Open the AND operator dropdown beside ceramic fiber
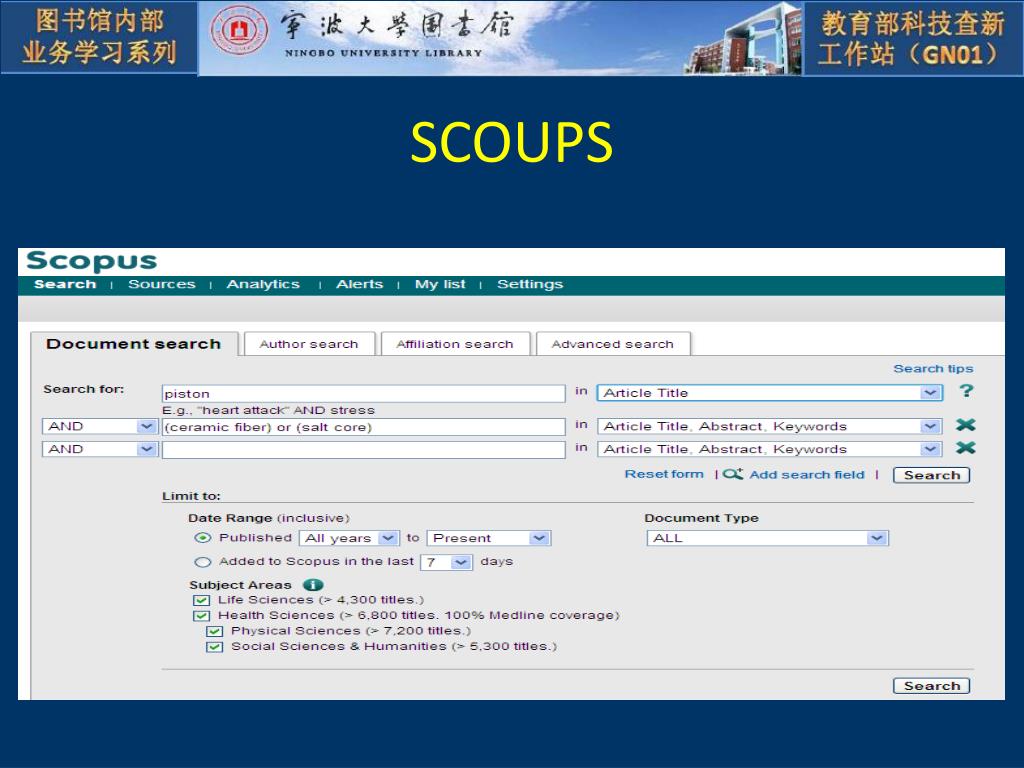Image resolution: width=1024 pixels, height=768 pixels. tap(99, 426)
